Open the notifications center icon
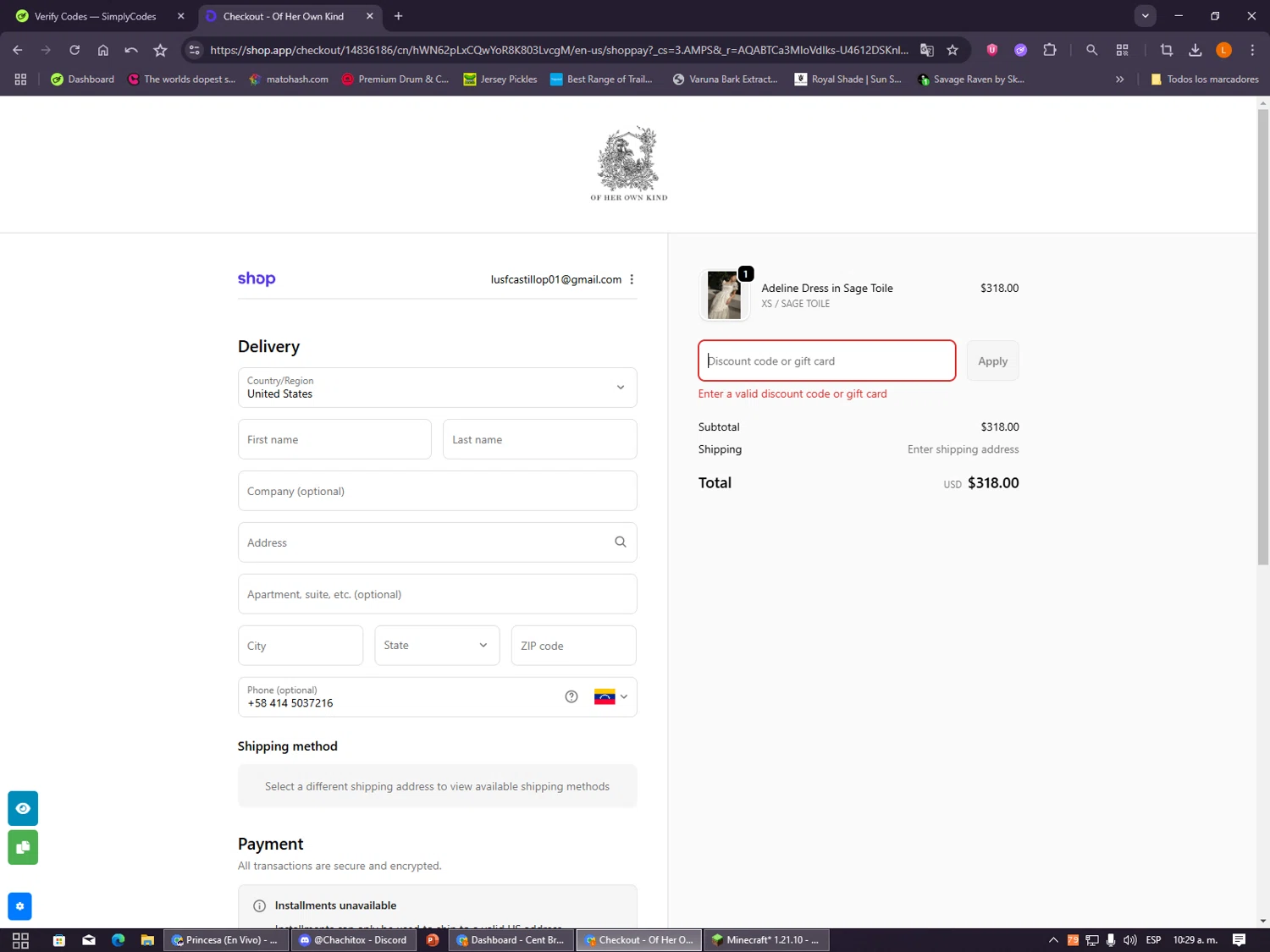 (x=1239, y=940)
